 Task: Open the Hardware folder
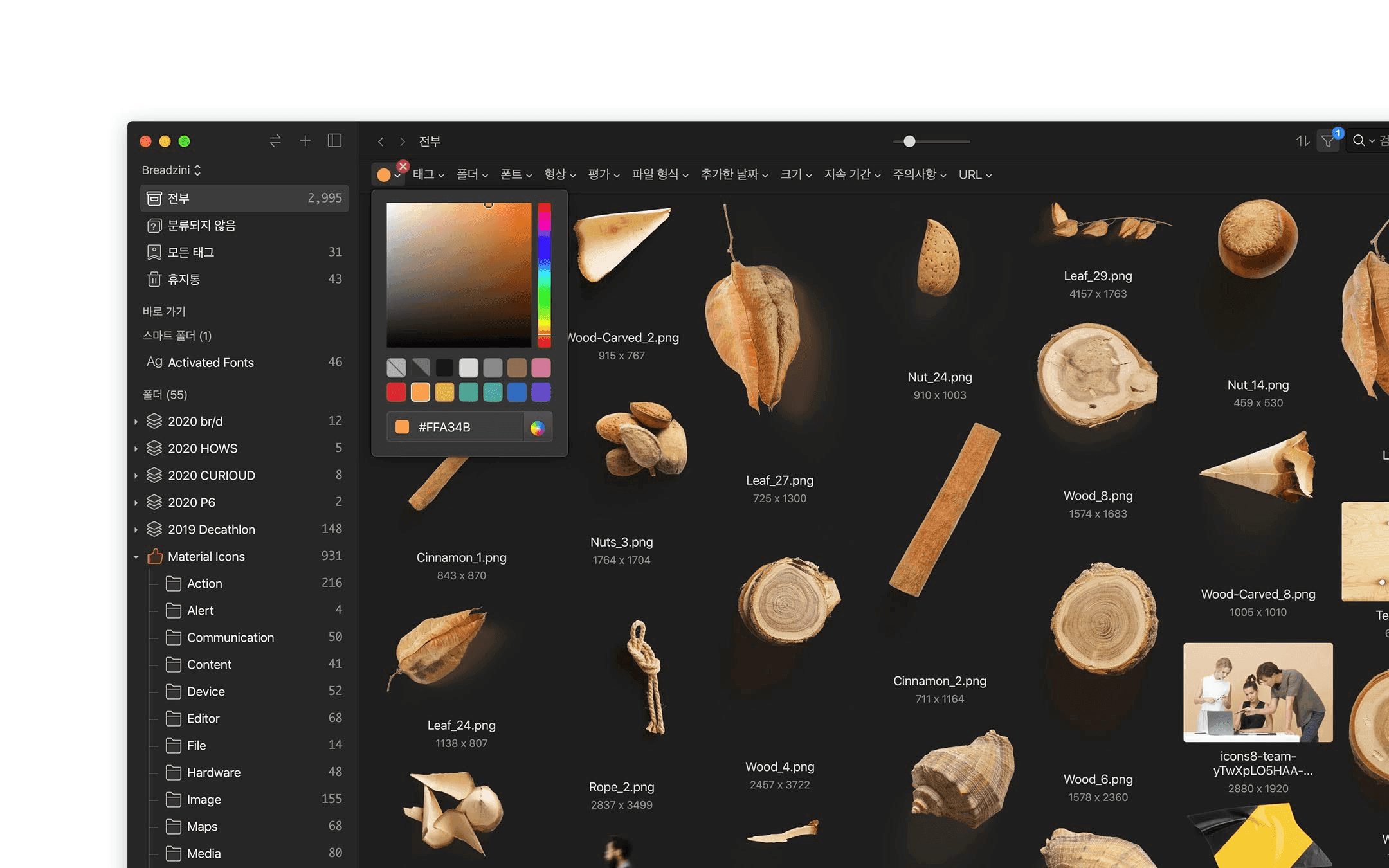coord(244,772)
